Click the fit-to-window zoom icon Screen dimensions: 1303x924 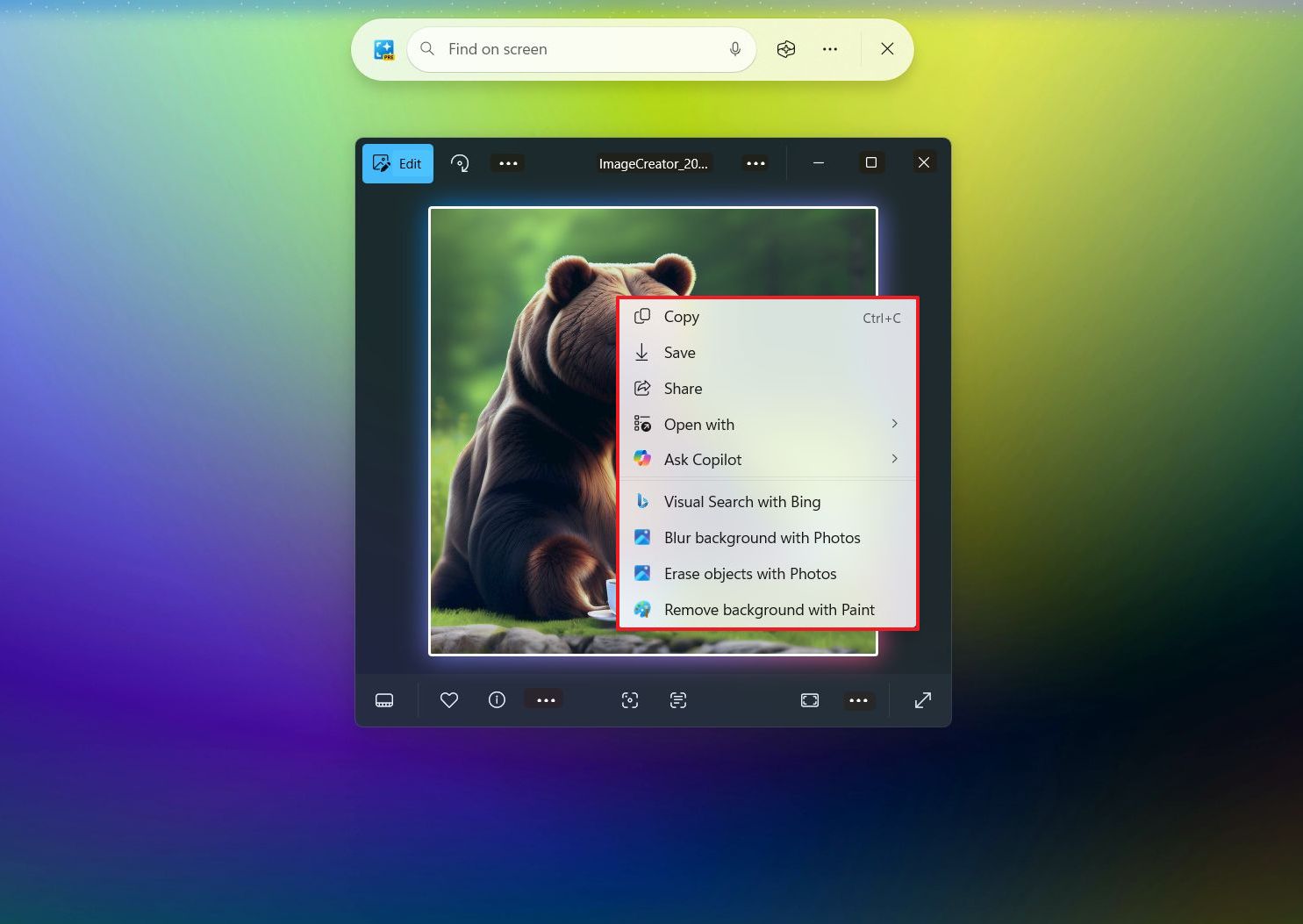809,699
